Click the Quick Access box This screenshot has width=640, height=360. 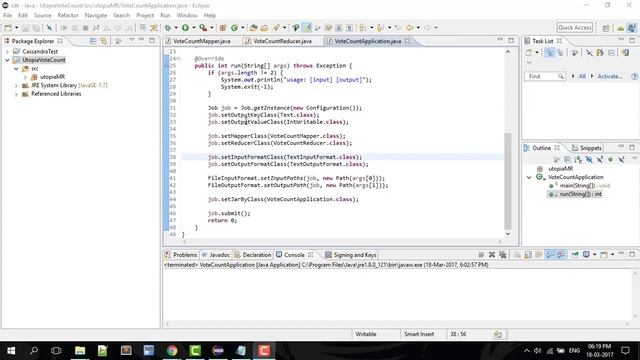point(575,28)
